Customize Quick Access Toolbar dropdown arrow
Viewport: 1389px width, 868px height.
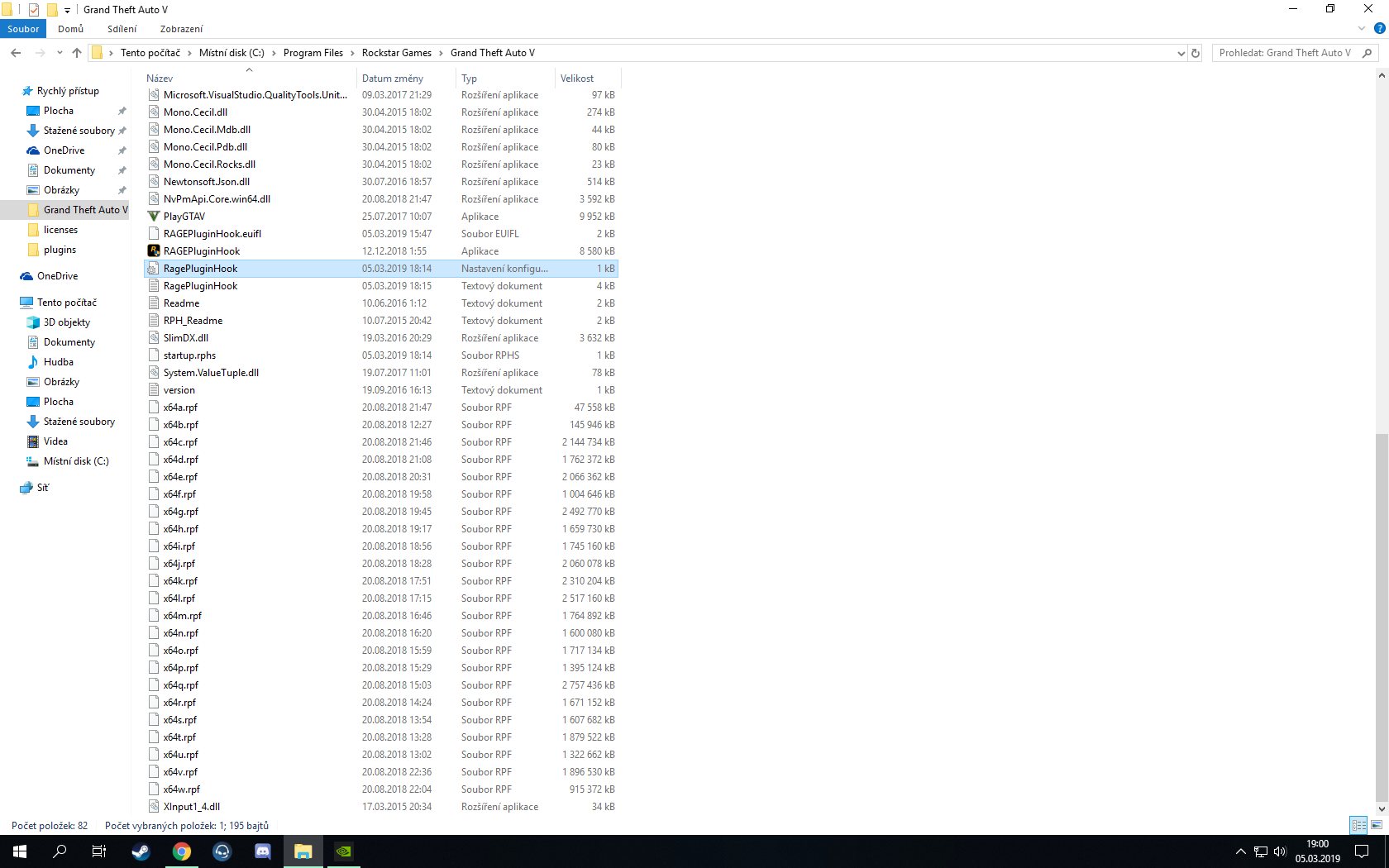pyautogui.click(x=67, y=10)
